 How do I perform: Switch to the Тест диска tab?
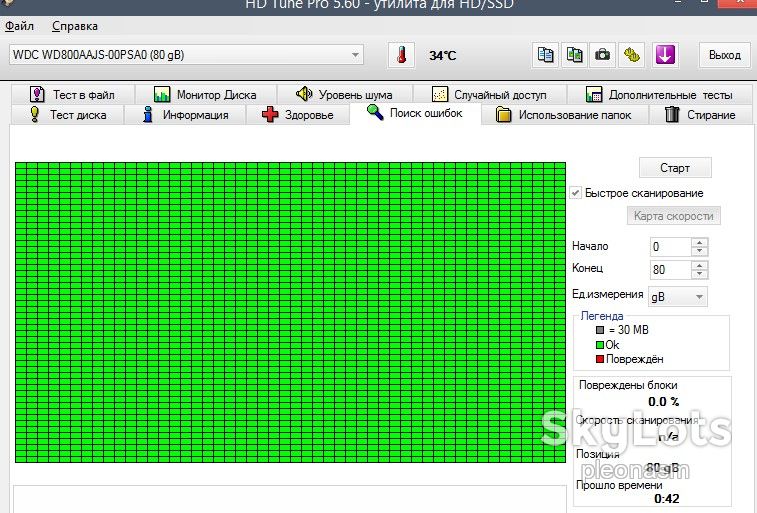click(68, 115)
